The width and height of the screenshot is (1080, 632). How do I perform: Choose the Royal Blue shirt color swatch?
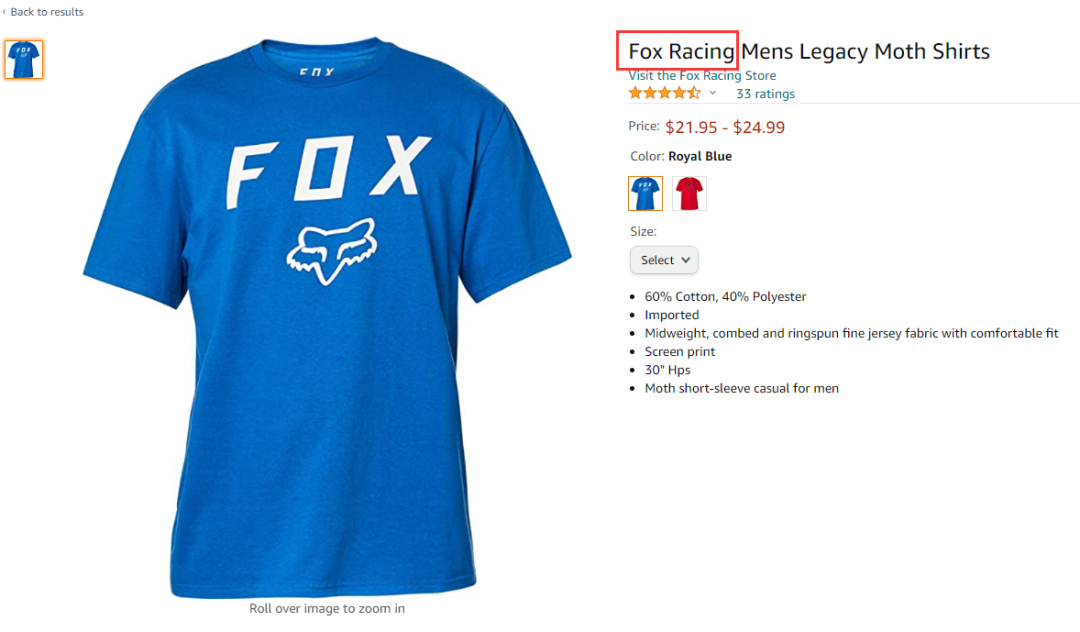pyautogui.click(x=645, y=193)
